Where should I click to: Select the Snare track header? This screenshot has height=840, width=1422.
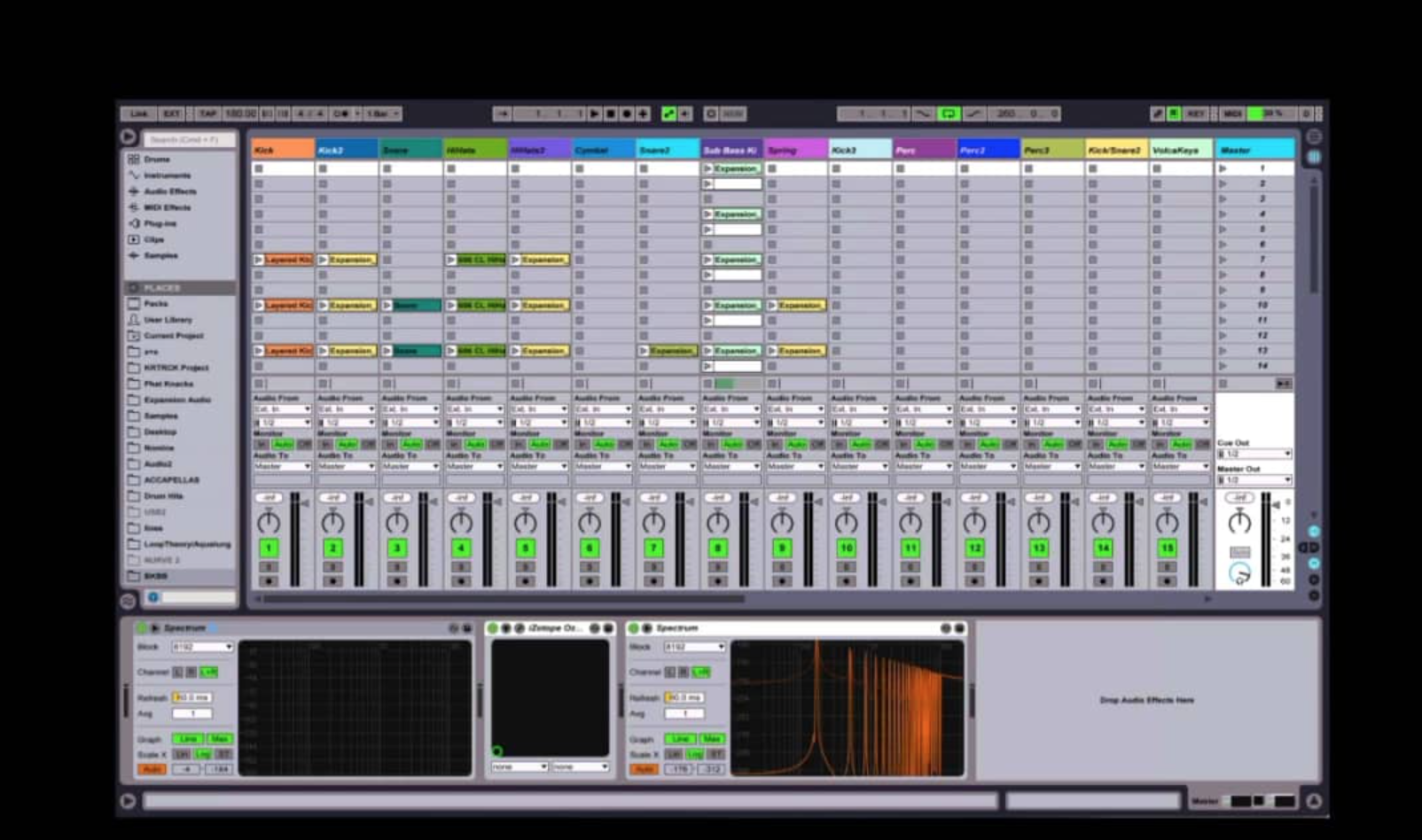click(411, 150)
